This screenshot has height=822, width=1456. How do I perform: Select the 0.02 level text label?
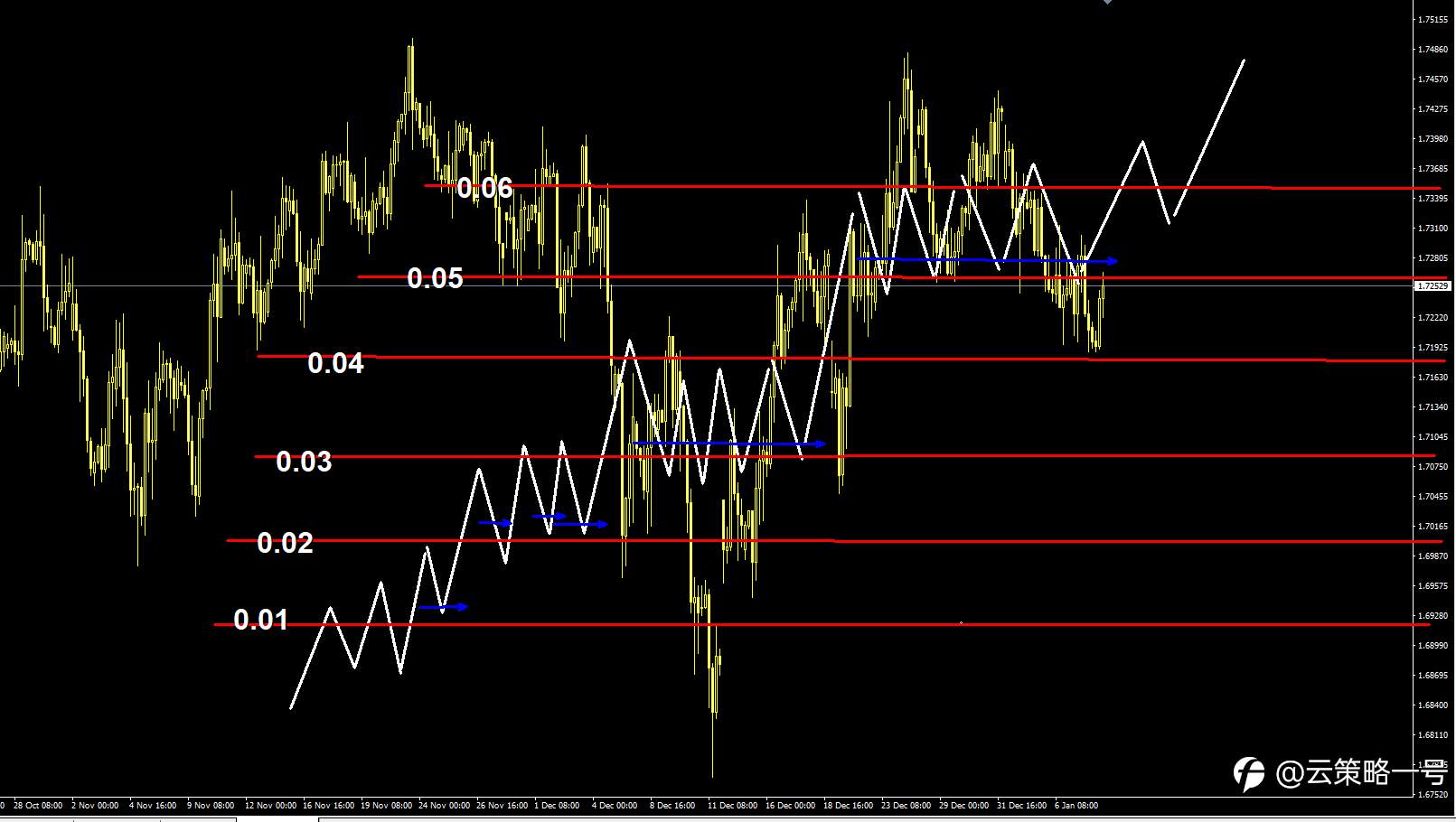point(285,543)
